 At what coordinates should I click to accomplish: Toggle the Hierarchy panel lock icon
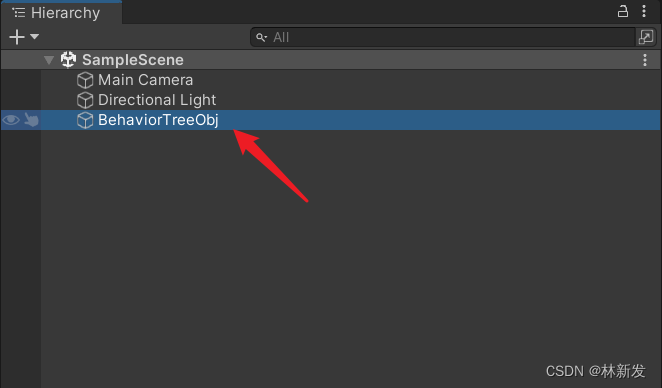pos(623,11)
